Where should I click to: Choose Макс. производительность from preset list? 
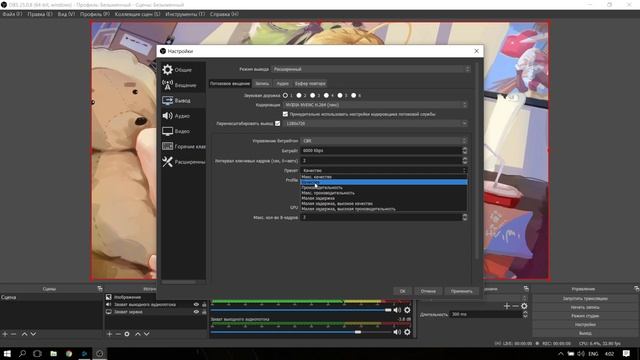tap(384, 193)
